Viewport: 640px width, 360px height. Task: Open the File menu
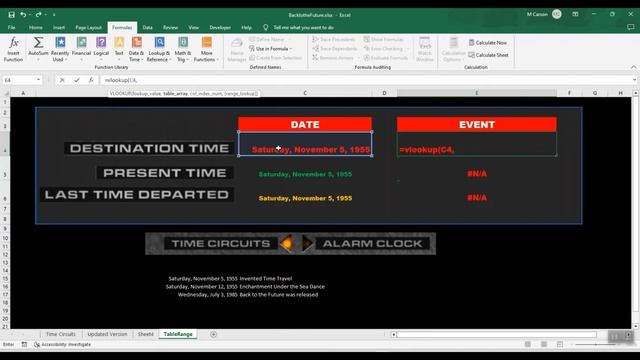pyautogui.click(x=11, y=27)
